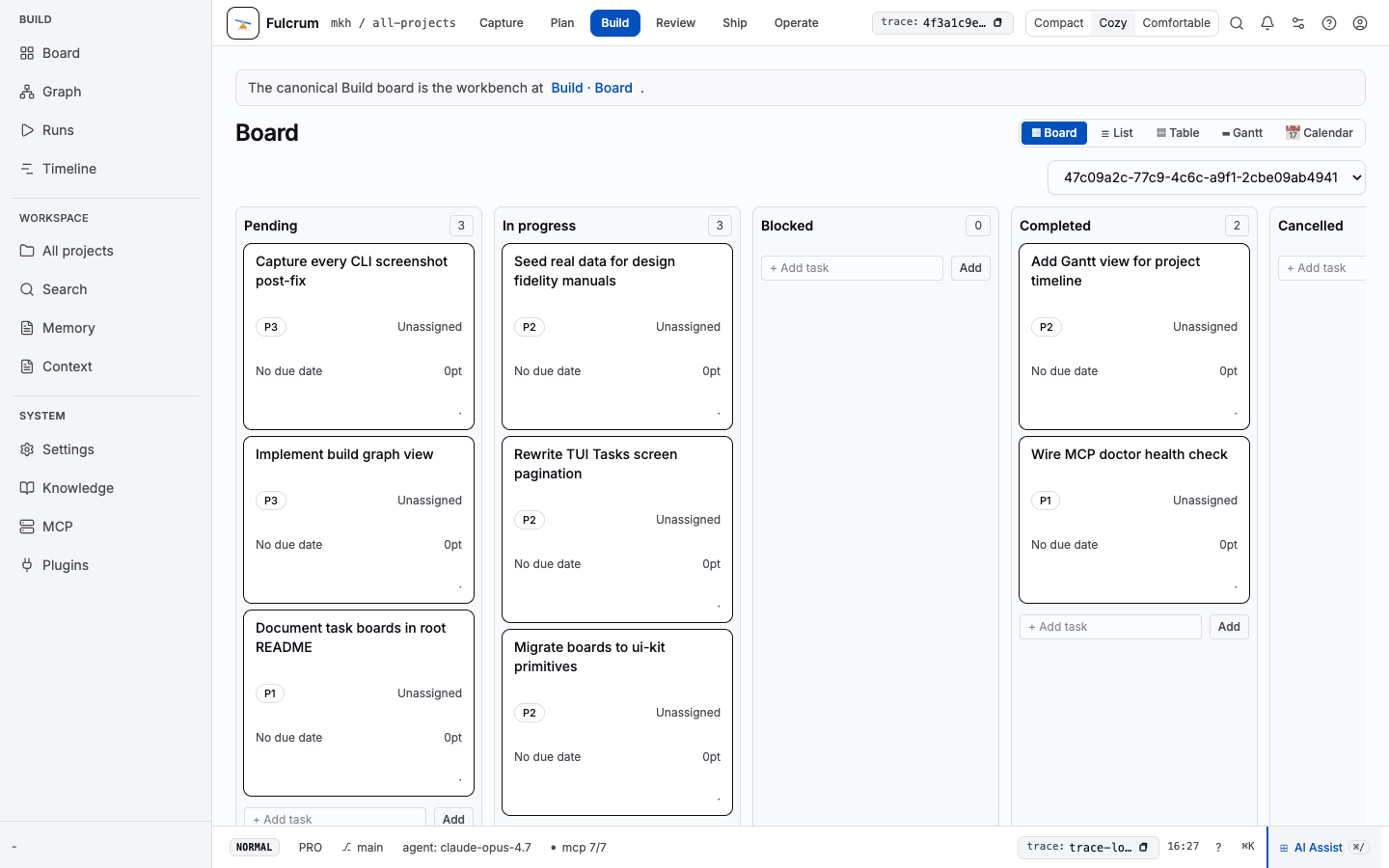Switch to the Table view

[1178, 133]
